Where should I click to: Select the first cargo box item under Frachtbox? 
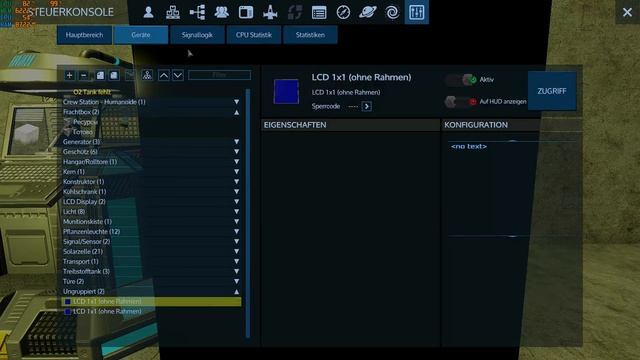(x=151, y=122)
